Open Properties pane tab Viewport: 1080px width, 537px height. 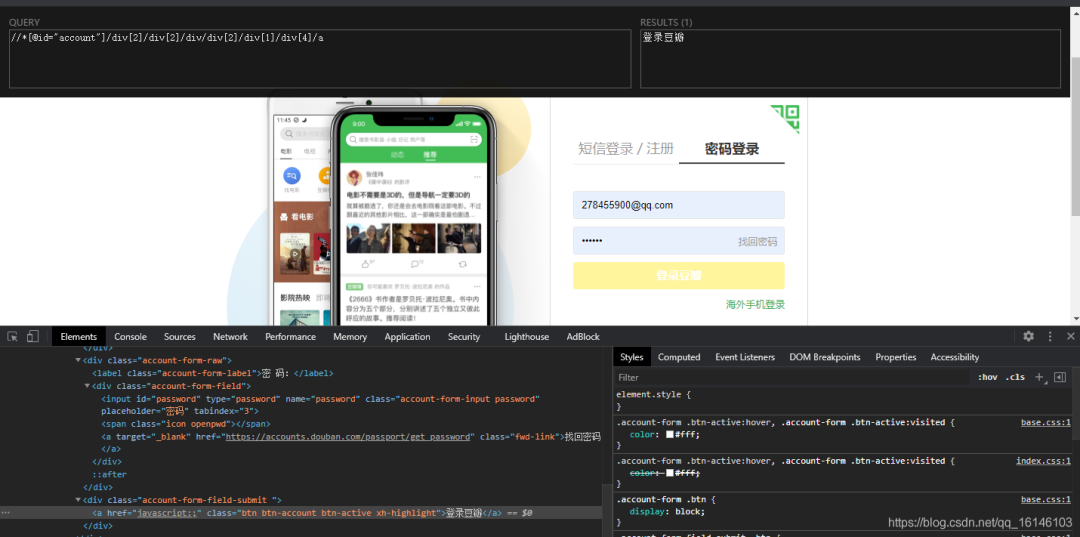(895, 357)
